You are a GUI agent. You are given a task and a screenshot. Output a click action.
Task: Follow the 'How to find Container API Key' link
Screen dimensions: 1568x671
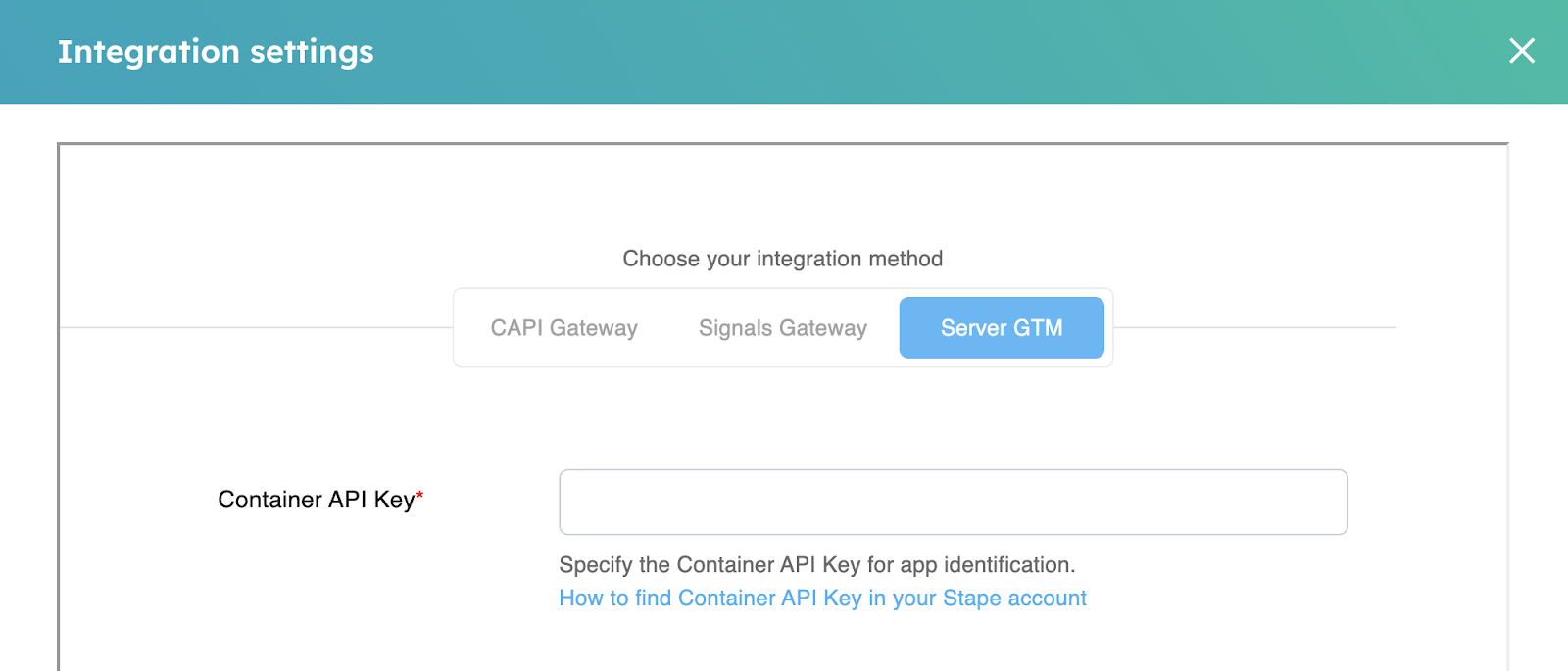(x=822, y=599)
